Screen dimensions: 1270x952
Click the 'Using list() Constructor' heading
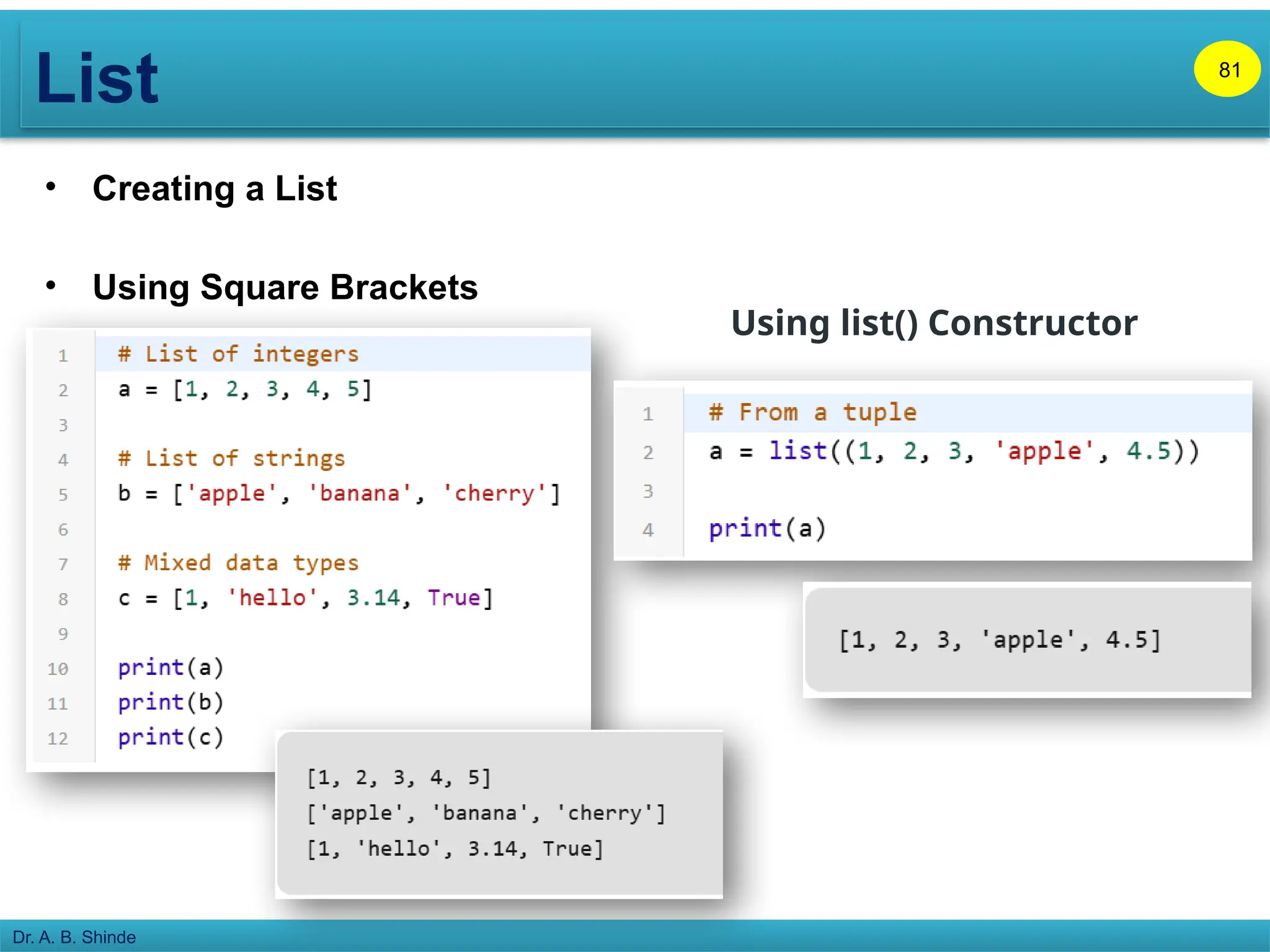(935, 323)
